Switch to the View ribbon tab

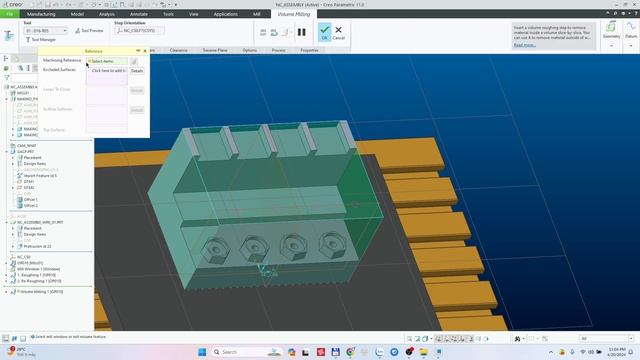tap(193, 14)
